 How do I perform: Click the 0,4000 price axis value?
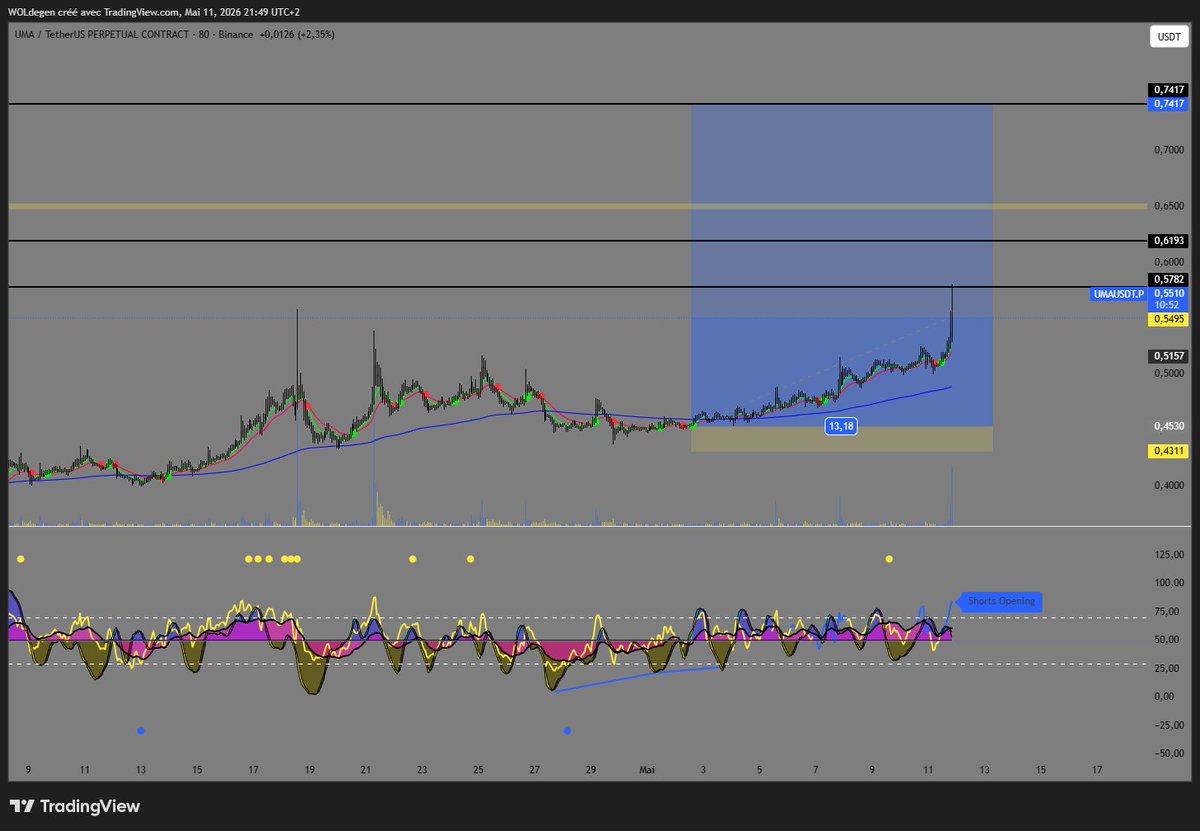click(x=1169, y=485)
